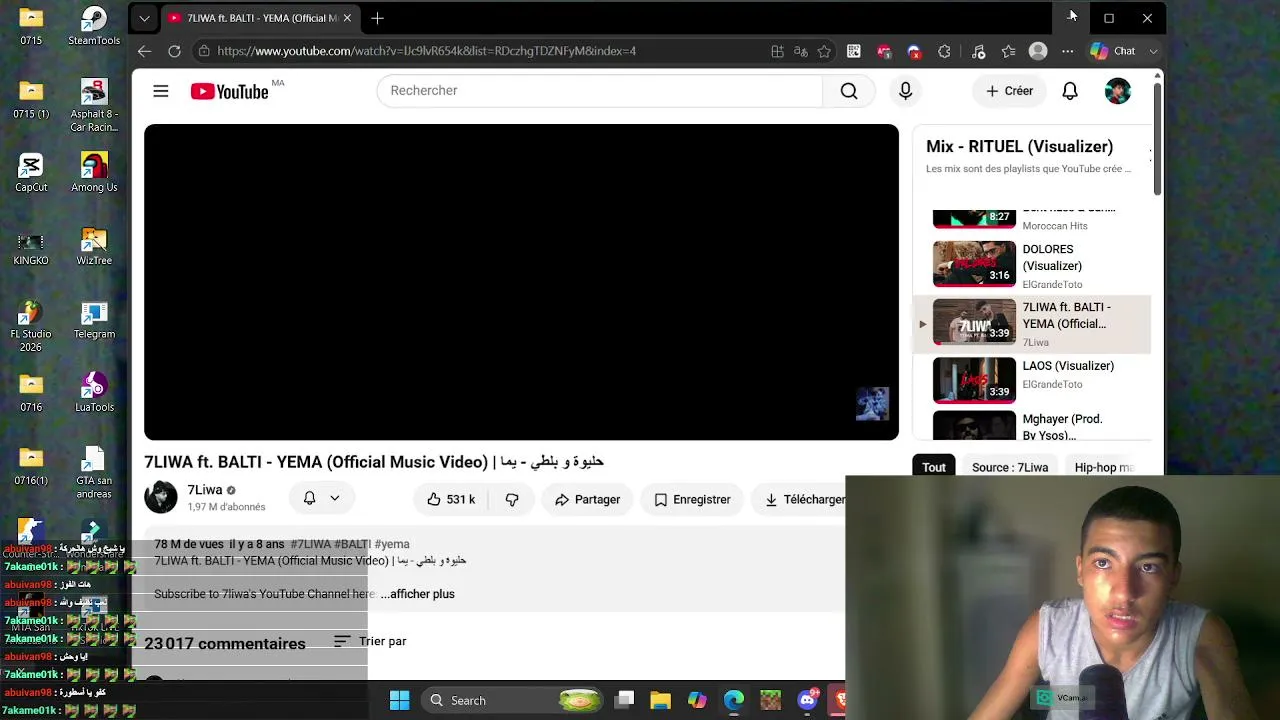Viewport: 1280px width, 720px height.
Task: Select the Among Us desktop icon
Action: coord(94,172)
